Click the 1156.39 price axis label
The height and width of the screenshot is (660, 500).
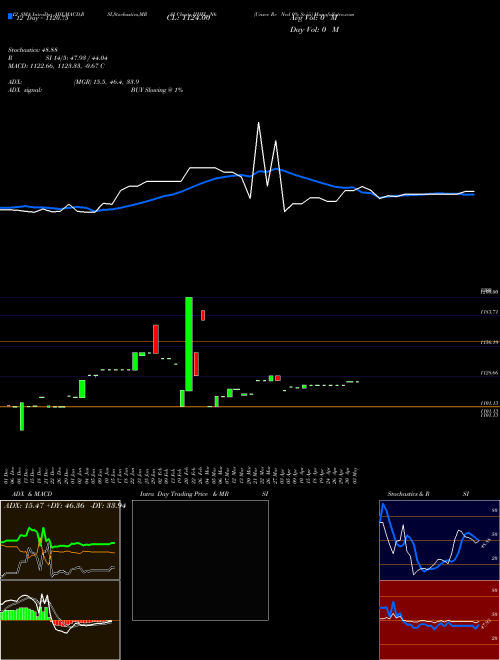[489, 343]
